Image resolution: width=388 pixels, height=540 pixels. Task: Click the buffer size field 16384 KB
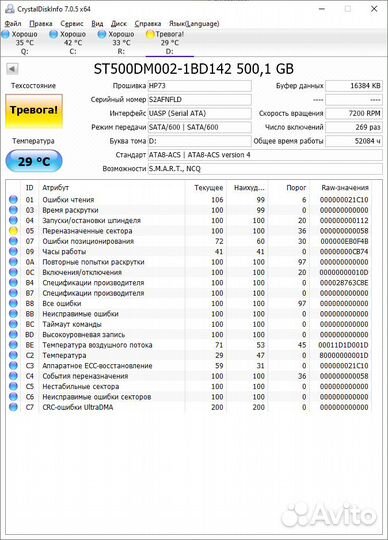point(354,86)
